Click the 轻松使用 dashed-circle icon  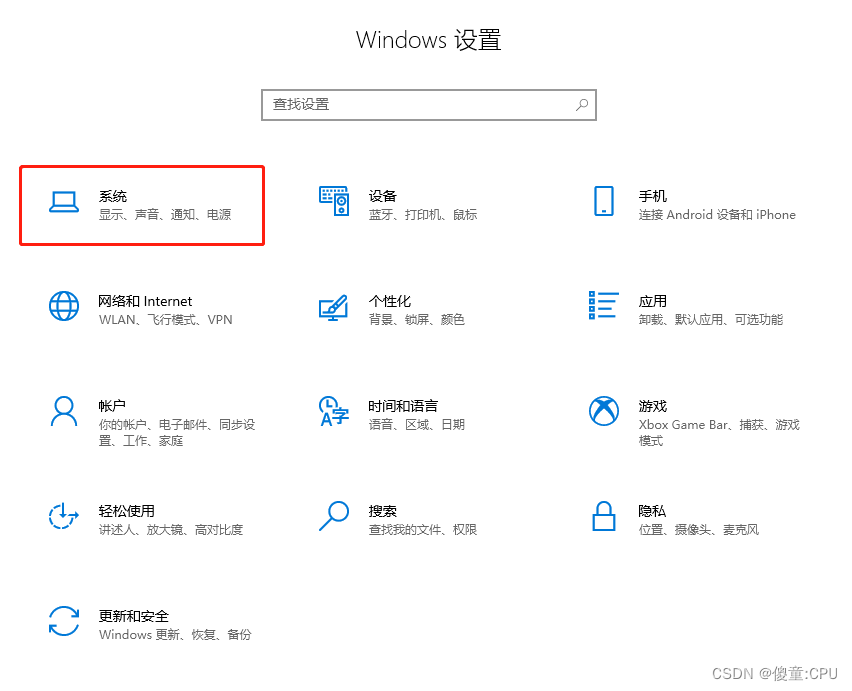(x=64, y=516)
